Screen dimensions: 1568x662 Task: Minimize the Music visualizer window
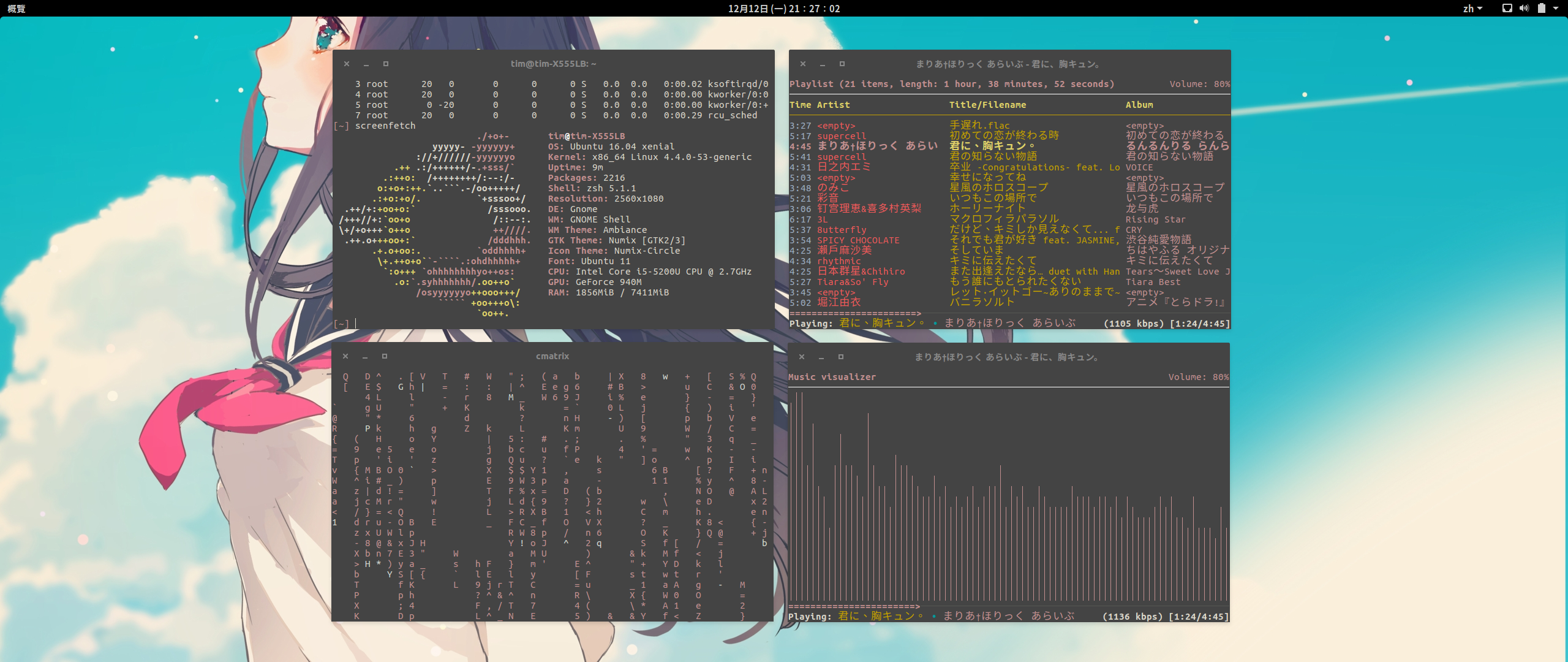pos(821,357)
